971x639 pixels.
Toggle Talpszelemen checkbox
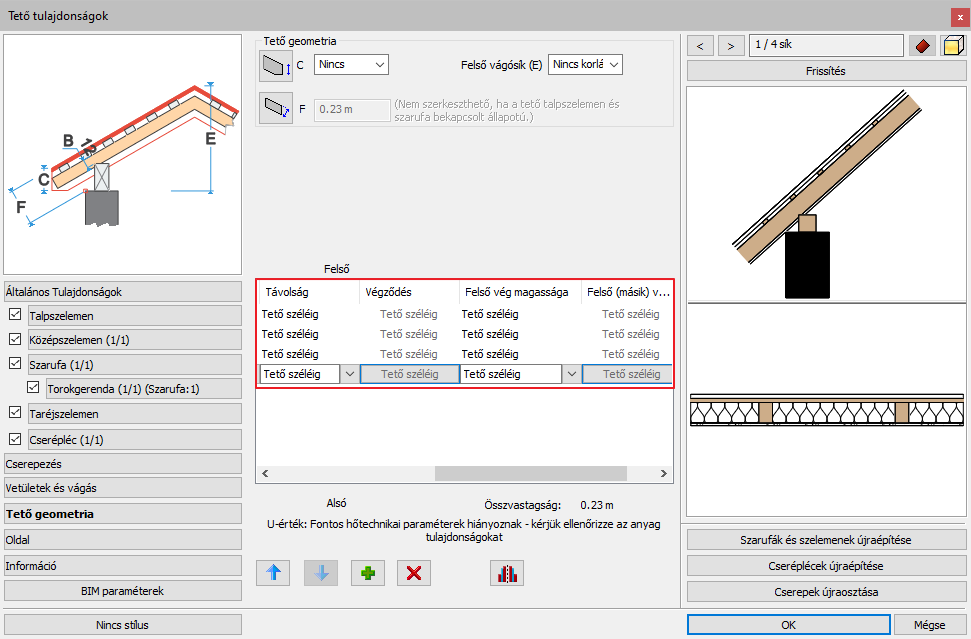[15, 315]
